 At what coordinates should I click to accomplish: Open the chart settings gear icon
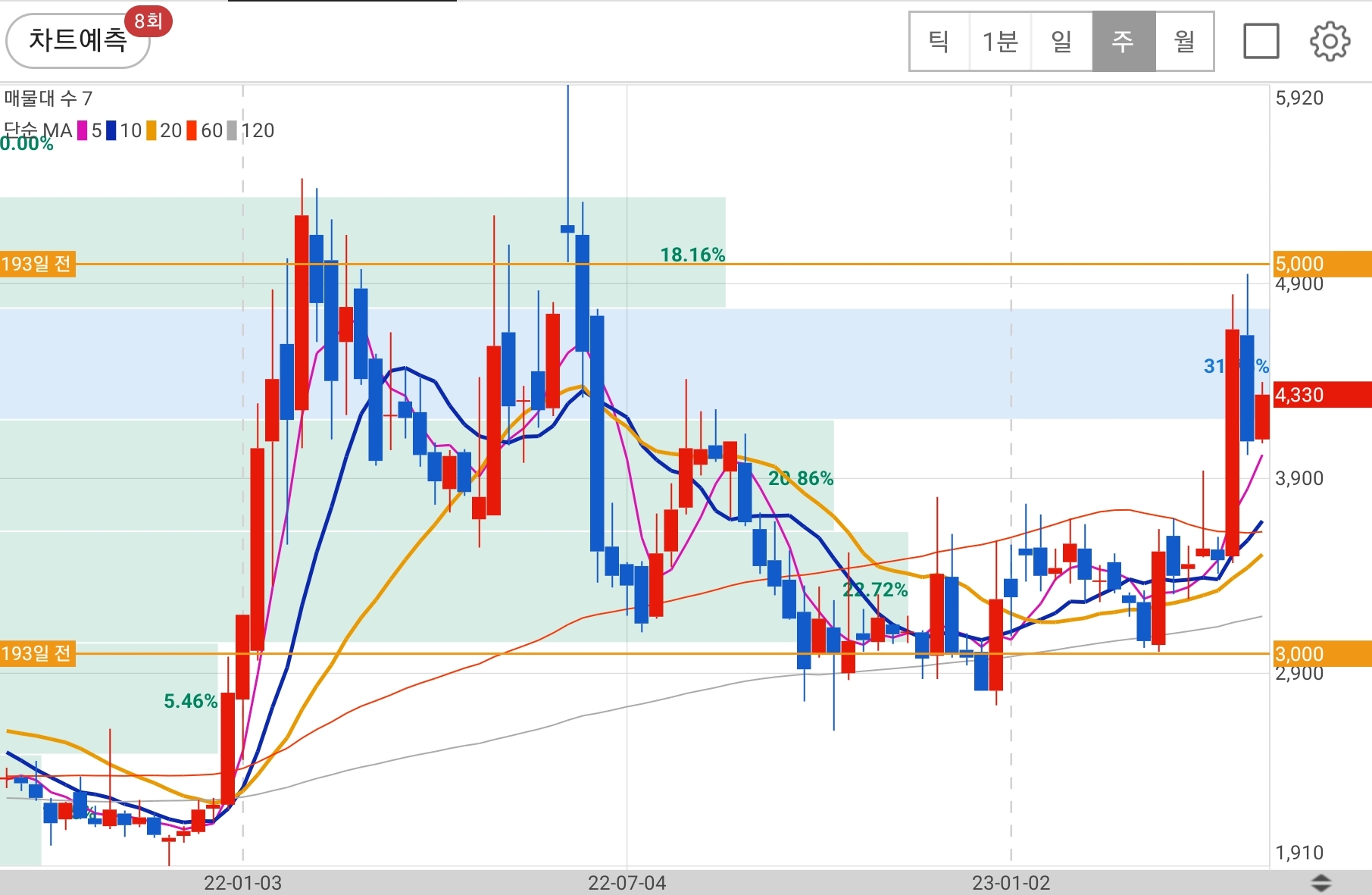[x=1330, y=41]
